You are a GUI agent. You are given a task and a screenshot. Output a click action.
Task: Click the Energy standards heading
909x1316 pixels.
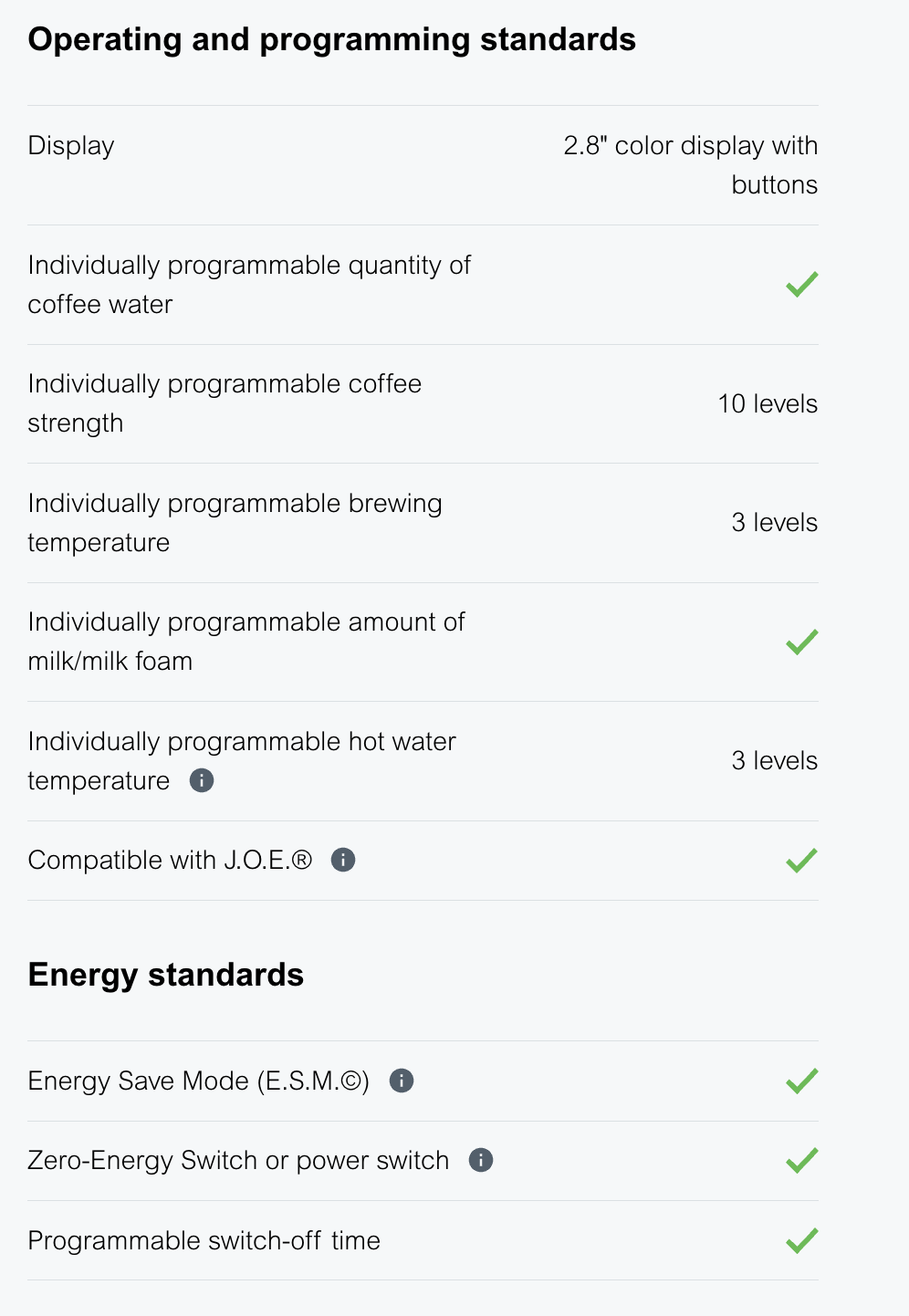pos(165,975)
